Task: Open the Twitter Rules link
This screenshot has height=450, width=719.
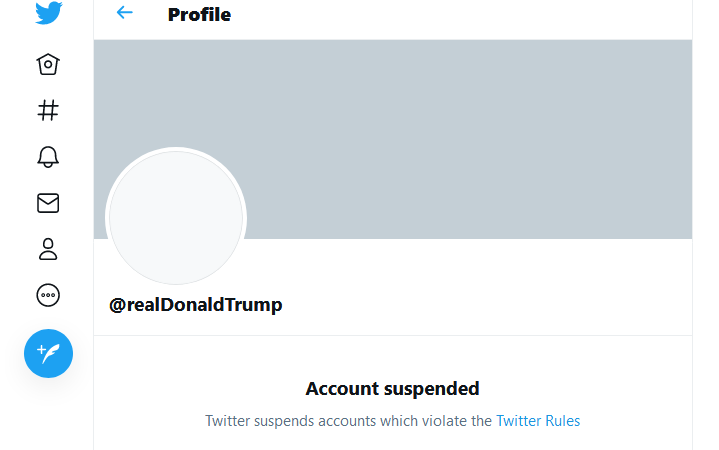Action: [538, 421]
